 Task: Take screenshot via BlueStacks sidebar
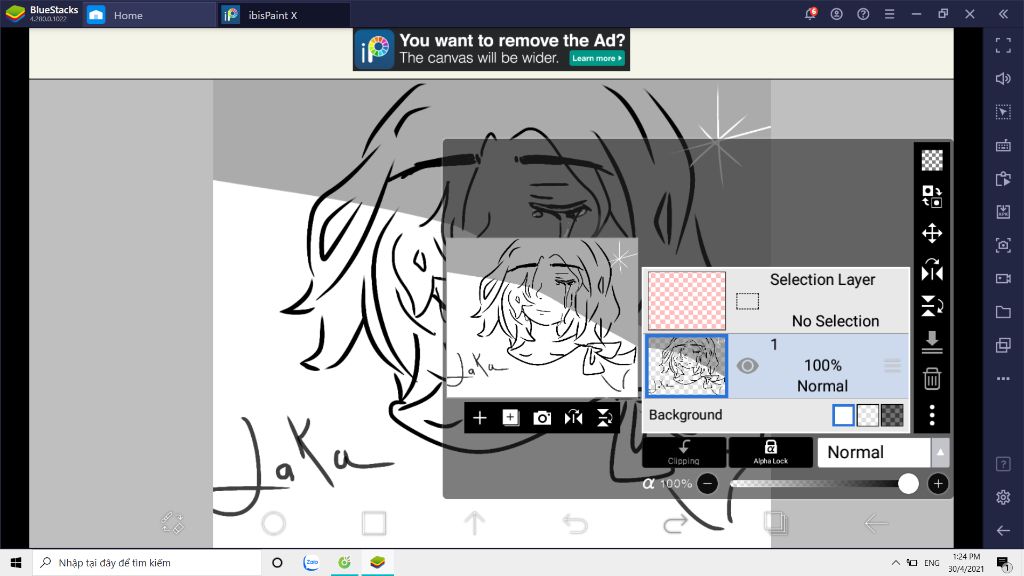[1003, 245]
